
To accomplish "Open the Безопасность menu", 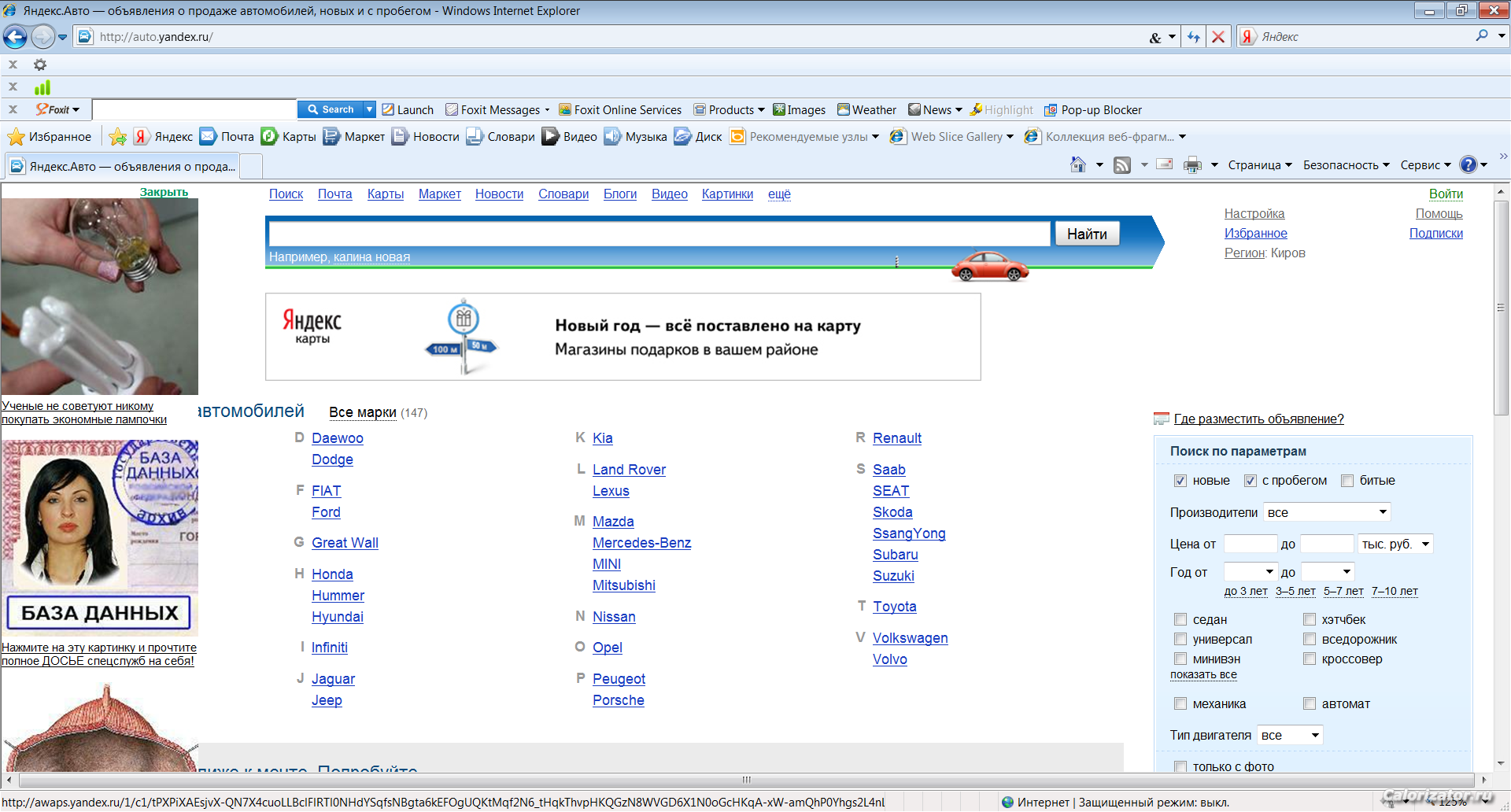I will 1346,164.
